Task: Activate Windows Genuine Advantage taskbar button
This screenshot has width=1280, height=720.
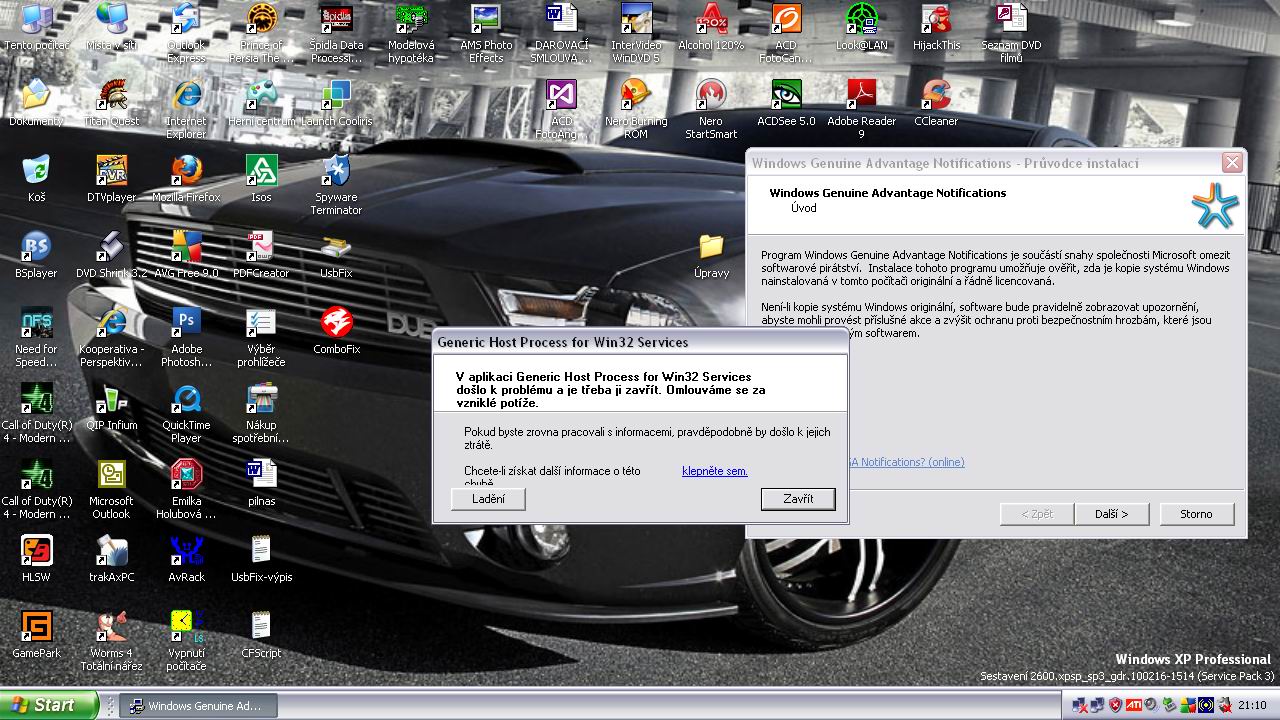Action: pos(196,706)
